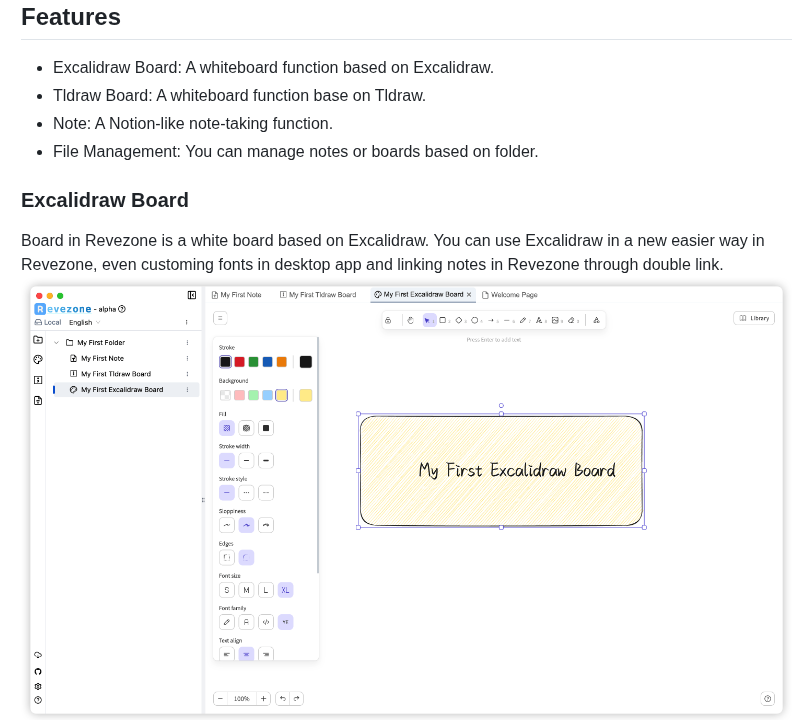Viewport: 810px width, 720px height.
Task: Click the Revezone logo
Action: [63, 309]
